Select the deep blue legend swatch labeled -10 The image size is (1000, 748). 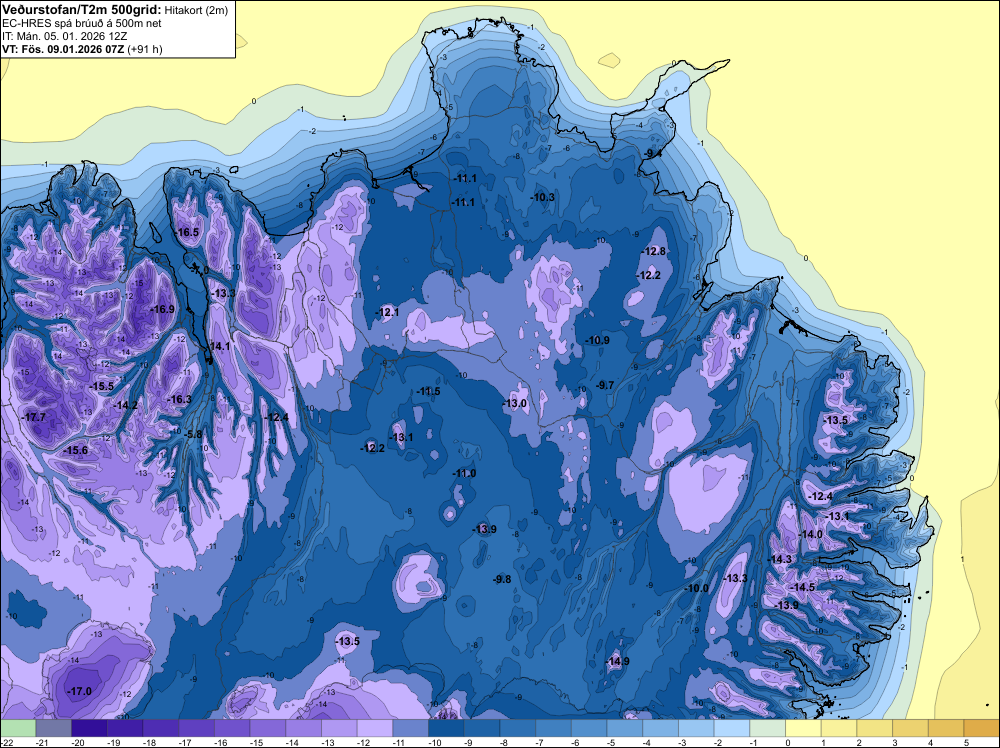coord(446,728)
